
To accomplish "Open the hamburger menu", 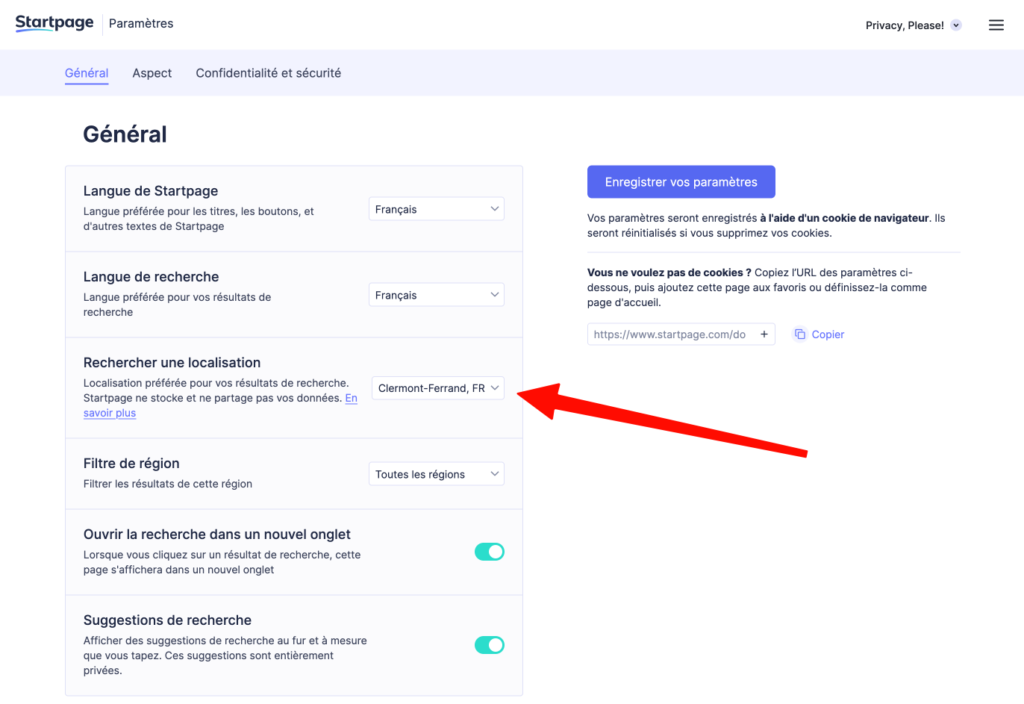I will pos(996,25).
